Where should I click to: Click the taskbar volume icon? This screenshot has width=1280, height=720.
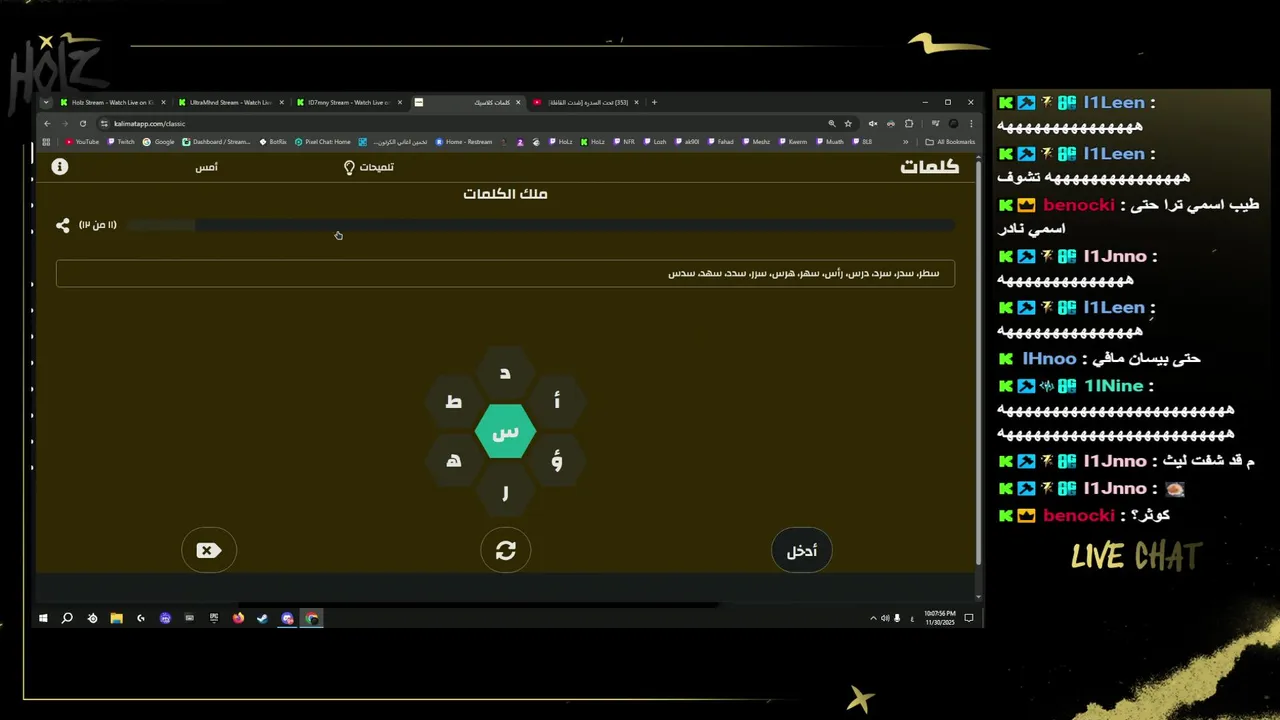885,618
